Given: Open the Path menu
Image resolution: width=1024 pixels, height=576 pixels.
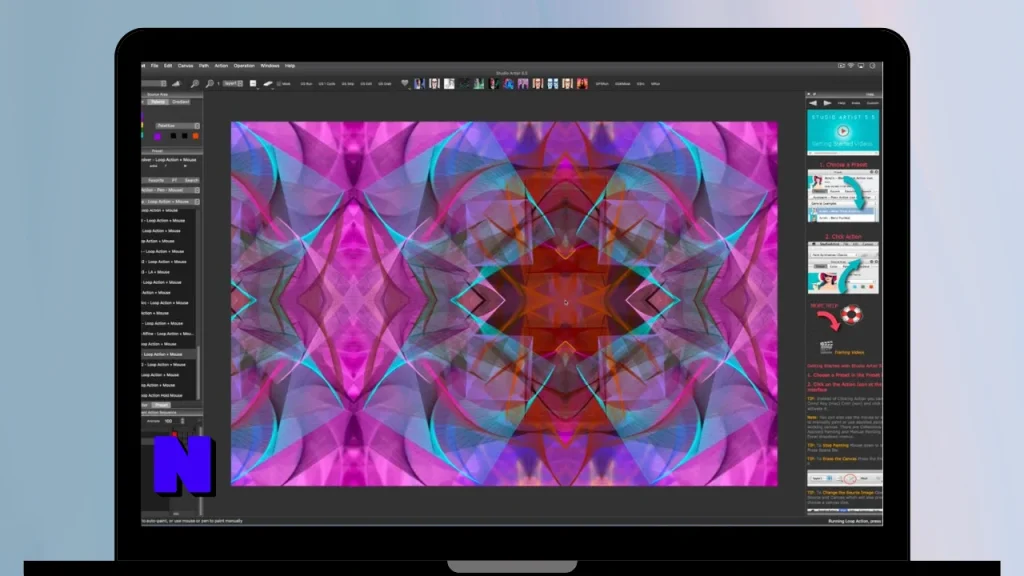Looking at the screenshot, I should 204,66.
